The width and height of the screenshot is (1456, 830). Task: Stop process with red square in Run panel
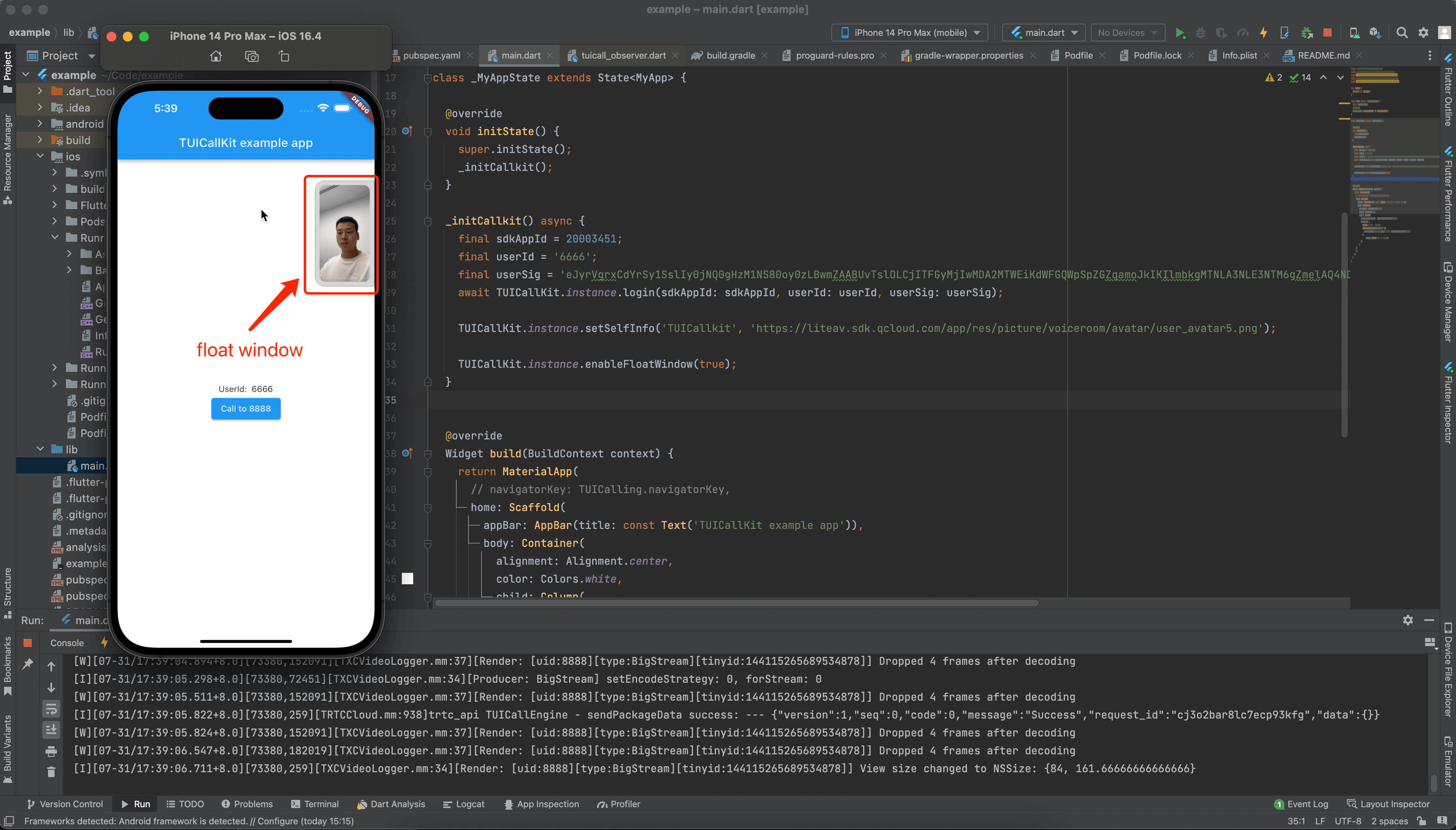point(27,643)
